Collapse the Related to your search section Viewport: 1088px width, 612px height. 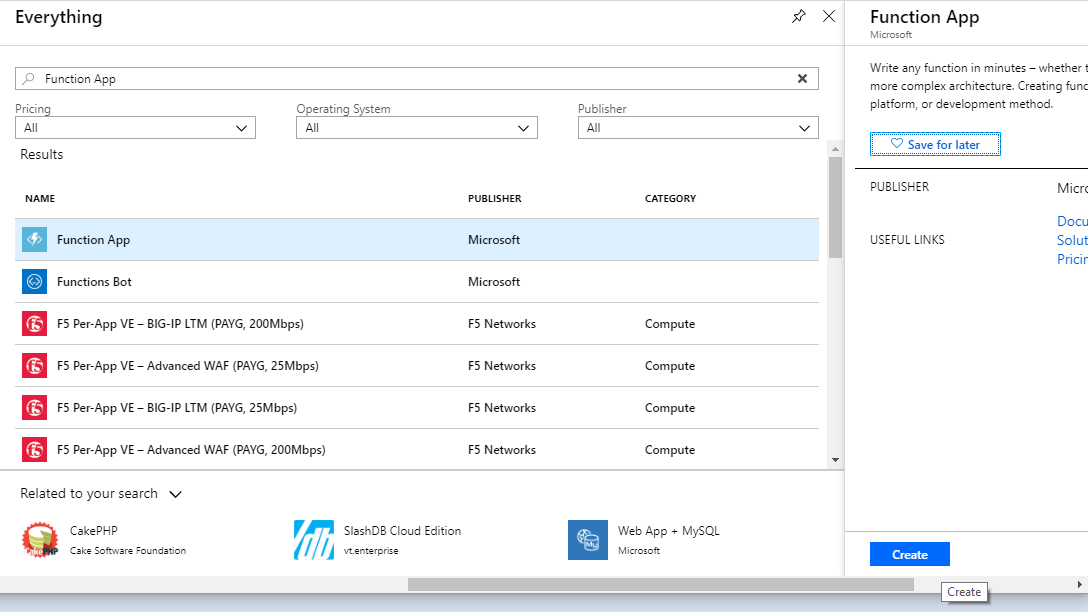coord(176,494)
